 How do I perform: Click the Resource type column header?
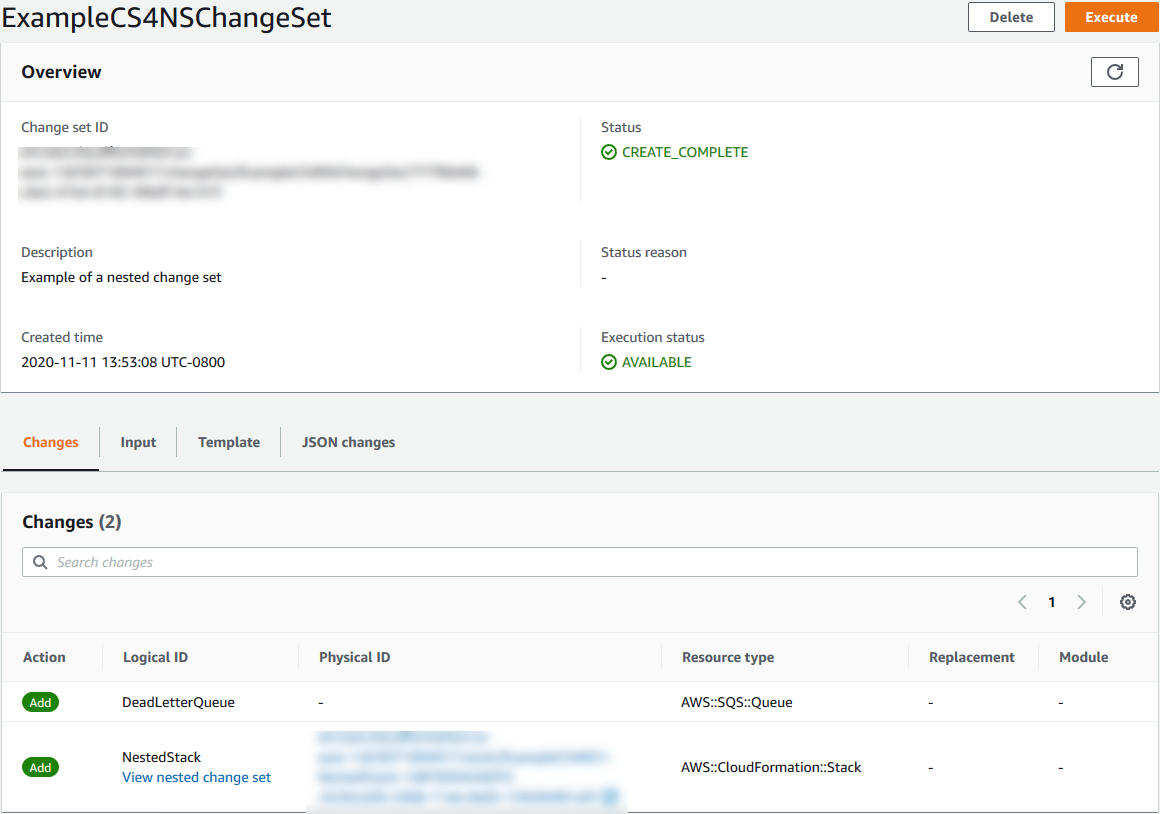pyautogui.click(x=727, y=657)
